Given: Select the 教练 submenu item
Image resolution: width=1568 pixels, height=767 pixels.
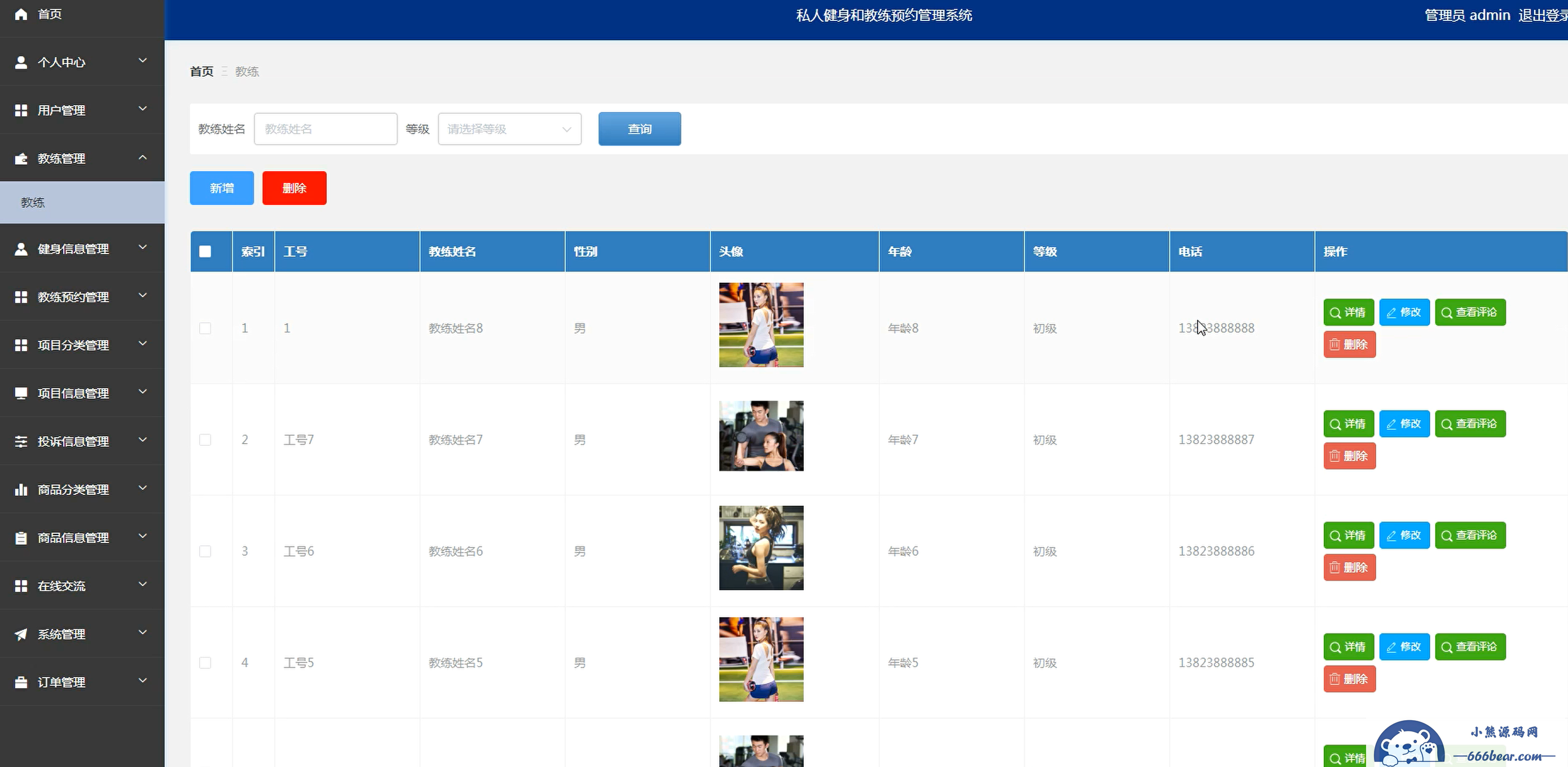Looking at the screenshot, I should click(x=82, y=202).
